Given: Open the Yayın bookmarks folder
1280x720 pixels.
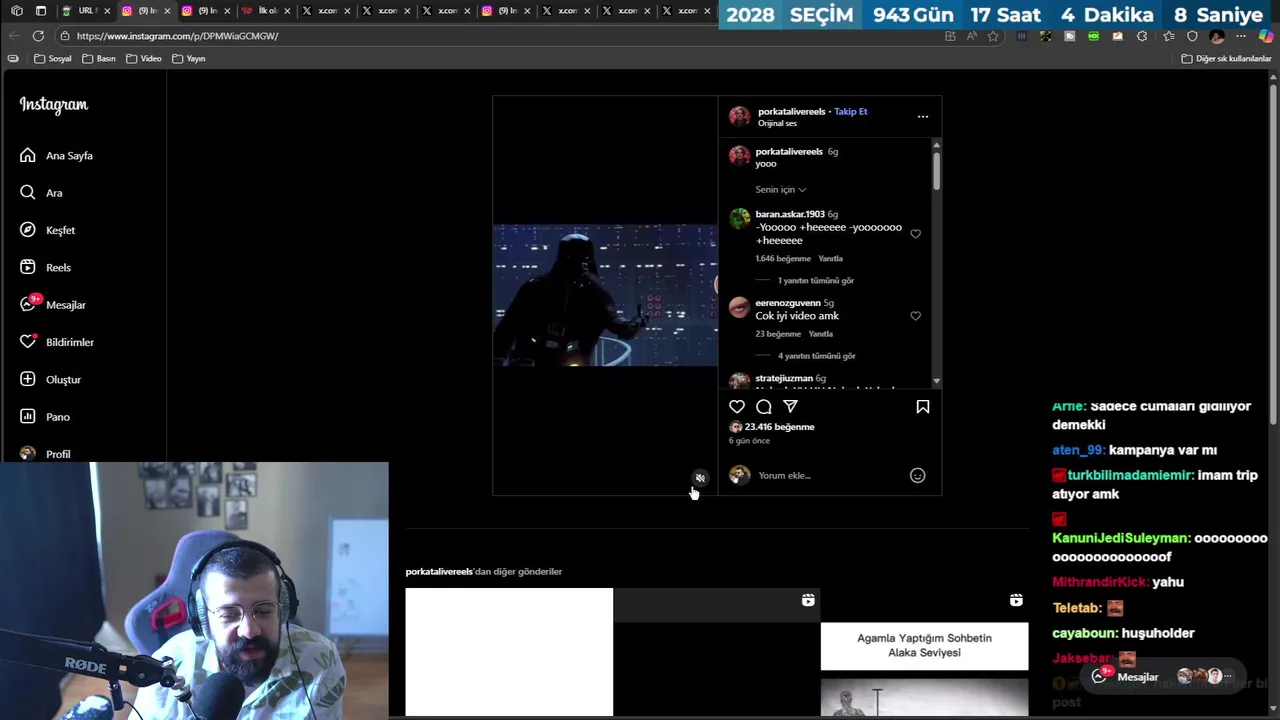Looking at the screenshot, I should pyautogui.click(x=189, y=59).
